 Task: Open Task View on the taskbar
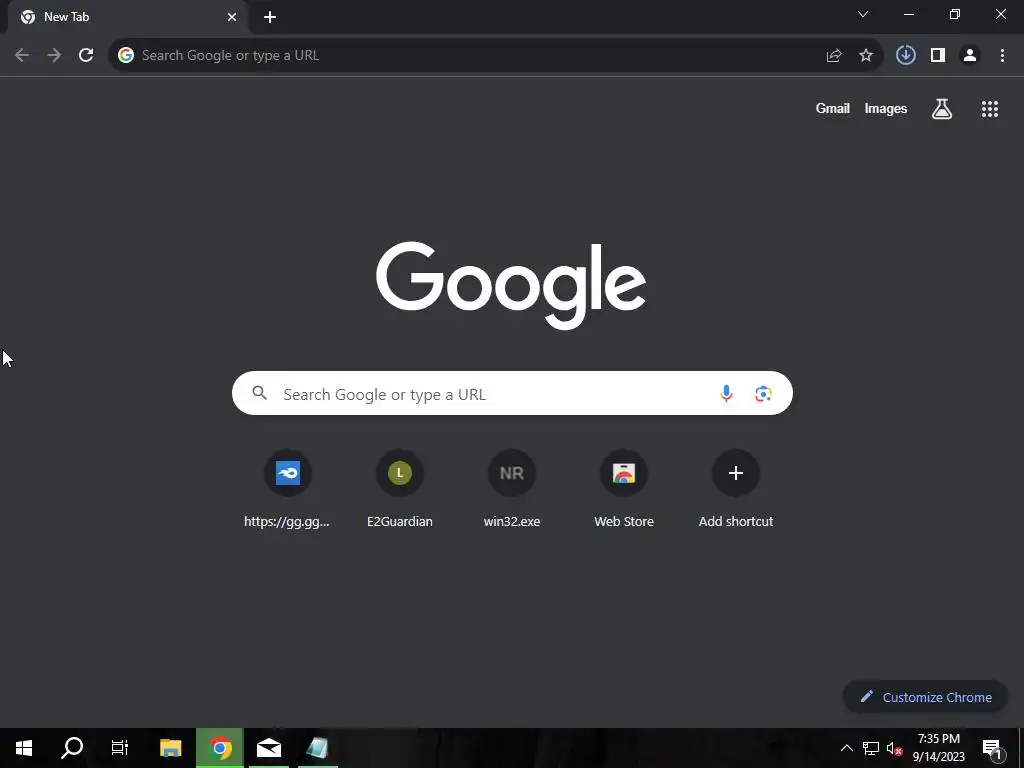[x=120, y=748]
